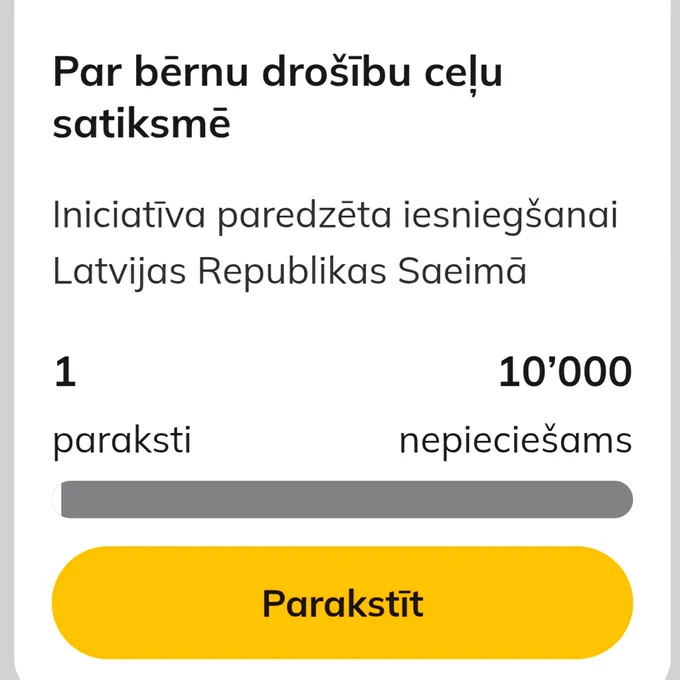Screen dimensions: 680x680
Task: Click the yellow Parakstīt button
Action: click(x=342, y=602)
